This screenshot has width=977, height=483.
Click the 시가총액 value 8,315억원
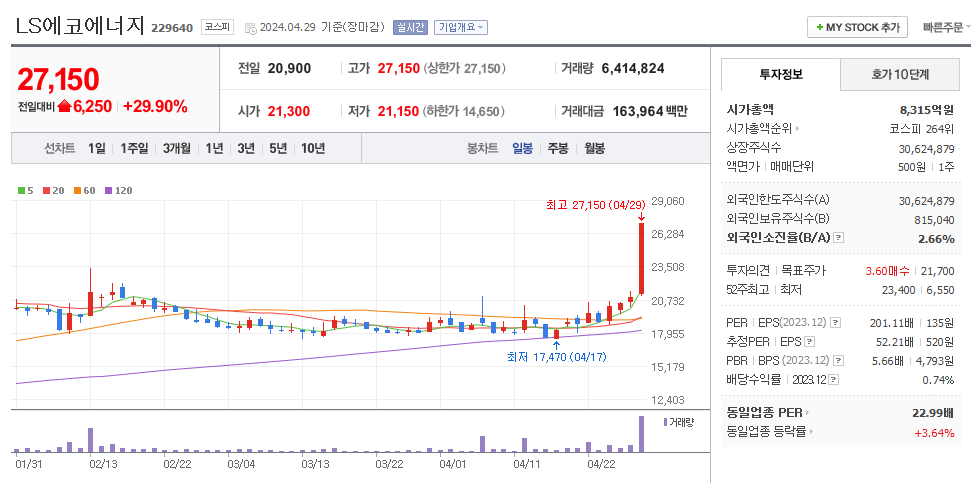[927, 110]
